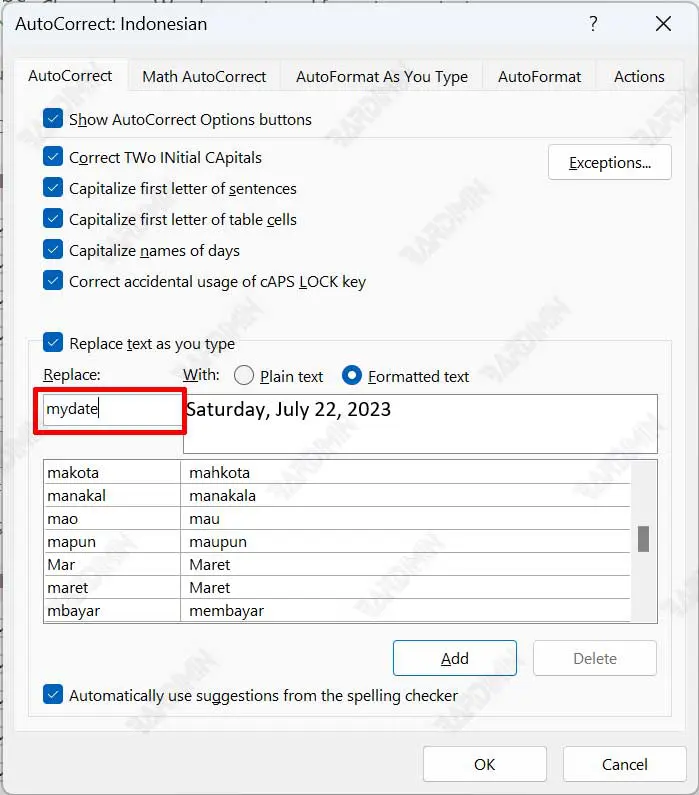Toggle Capitalize first letter of table cells

53,219
